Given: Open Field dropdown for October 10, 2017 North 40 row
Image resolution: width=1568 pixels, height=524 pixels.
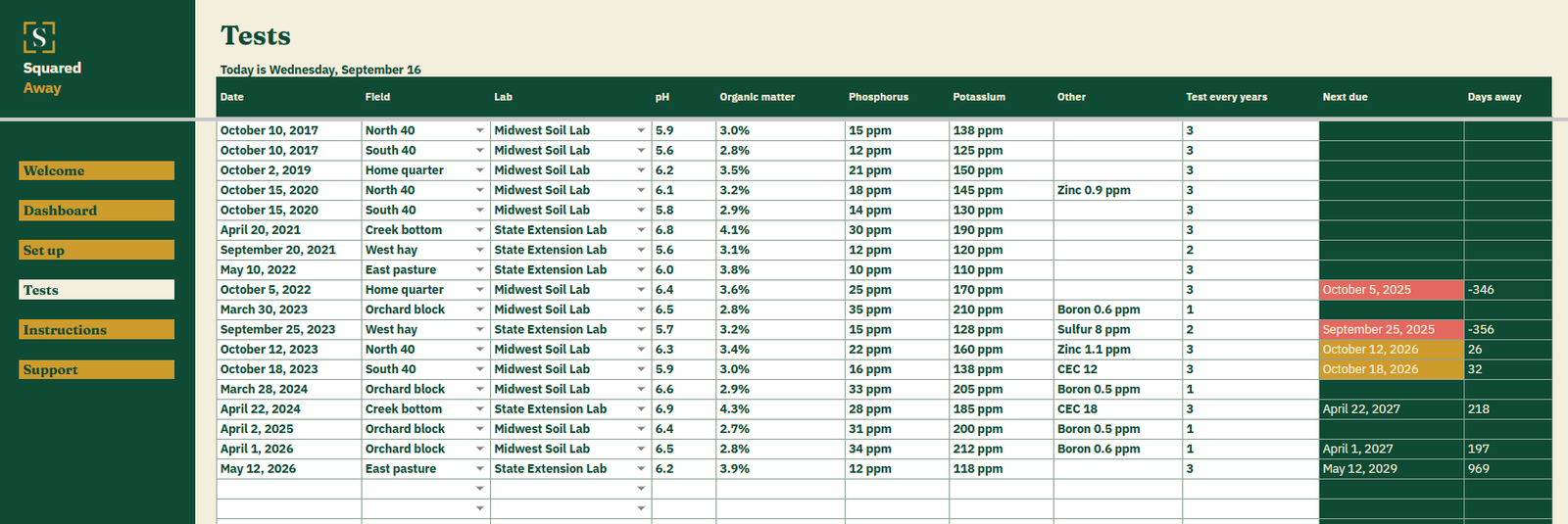Looking at the screenshot, I should pos(480,130).
